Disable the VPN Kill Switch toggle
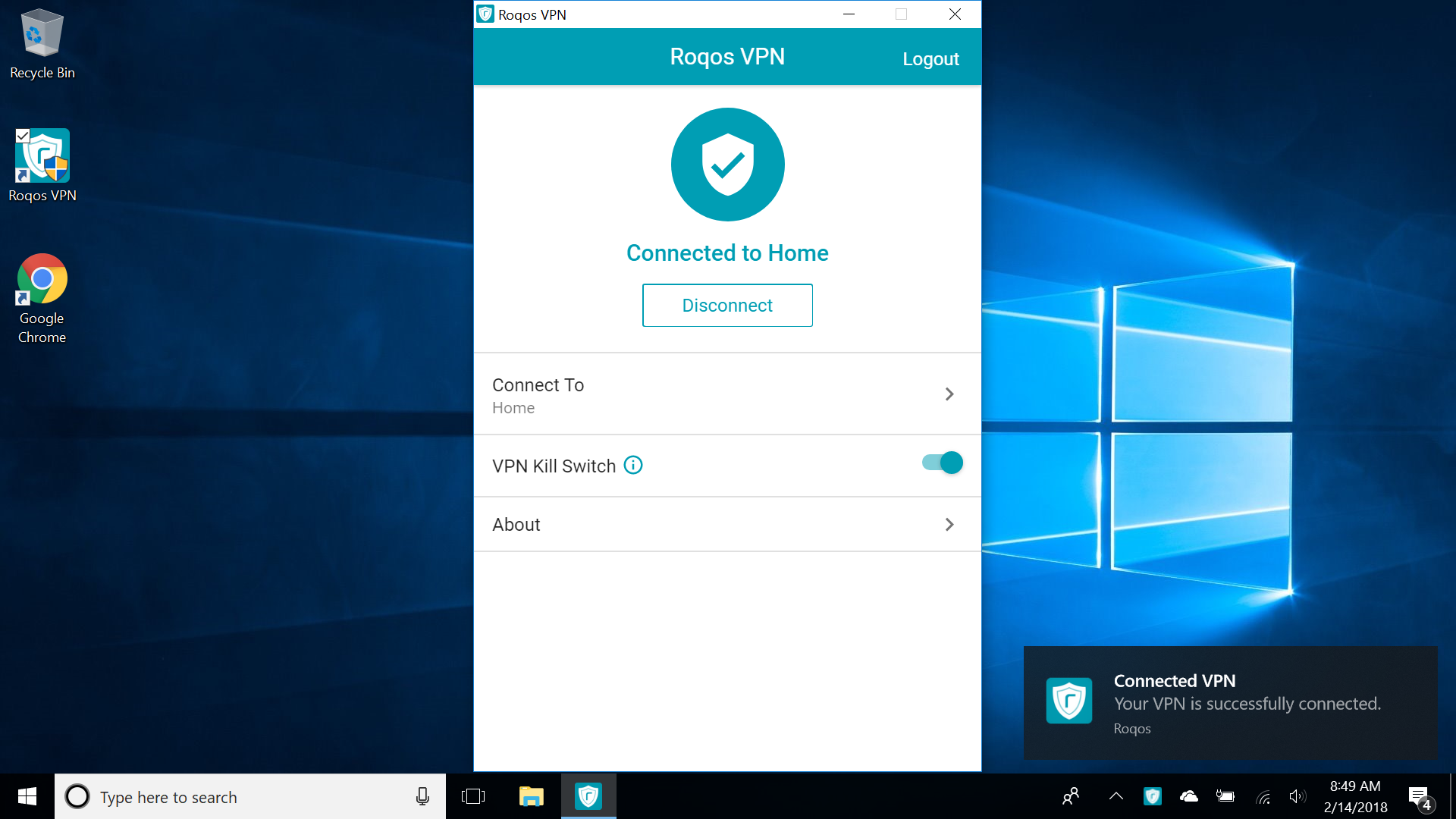Image resolution: width=1456 pixels, height=819 pixels. [942, 463]
